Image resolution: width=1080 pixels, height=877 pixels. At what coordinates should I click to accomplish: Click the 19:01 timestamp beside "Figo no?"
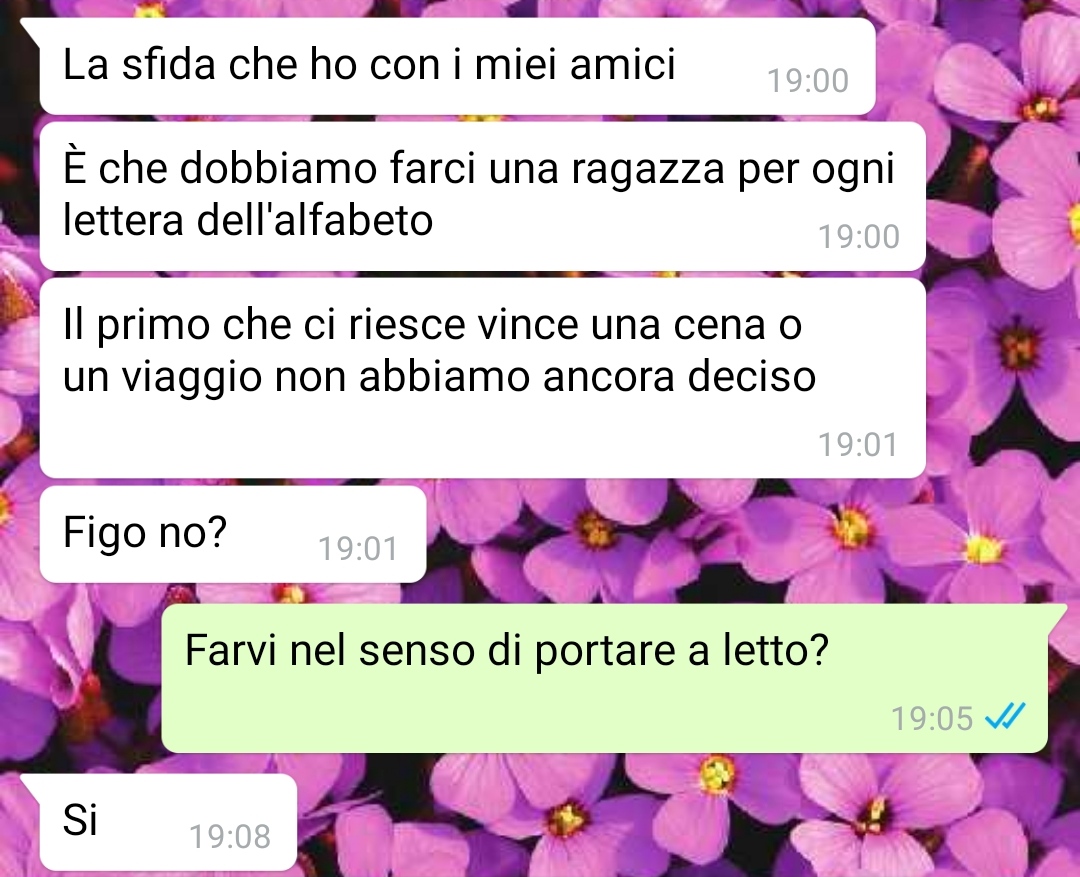coord(357,549)
